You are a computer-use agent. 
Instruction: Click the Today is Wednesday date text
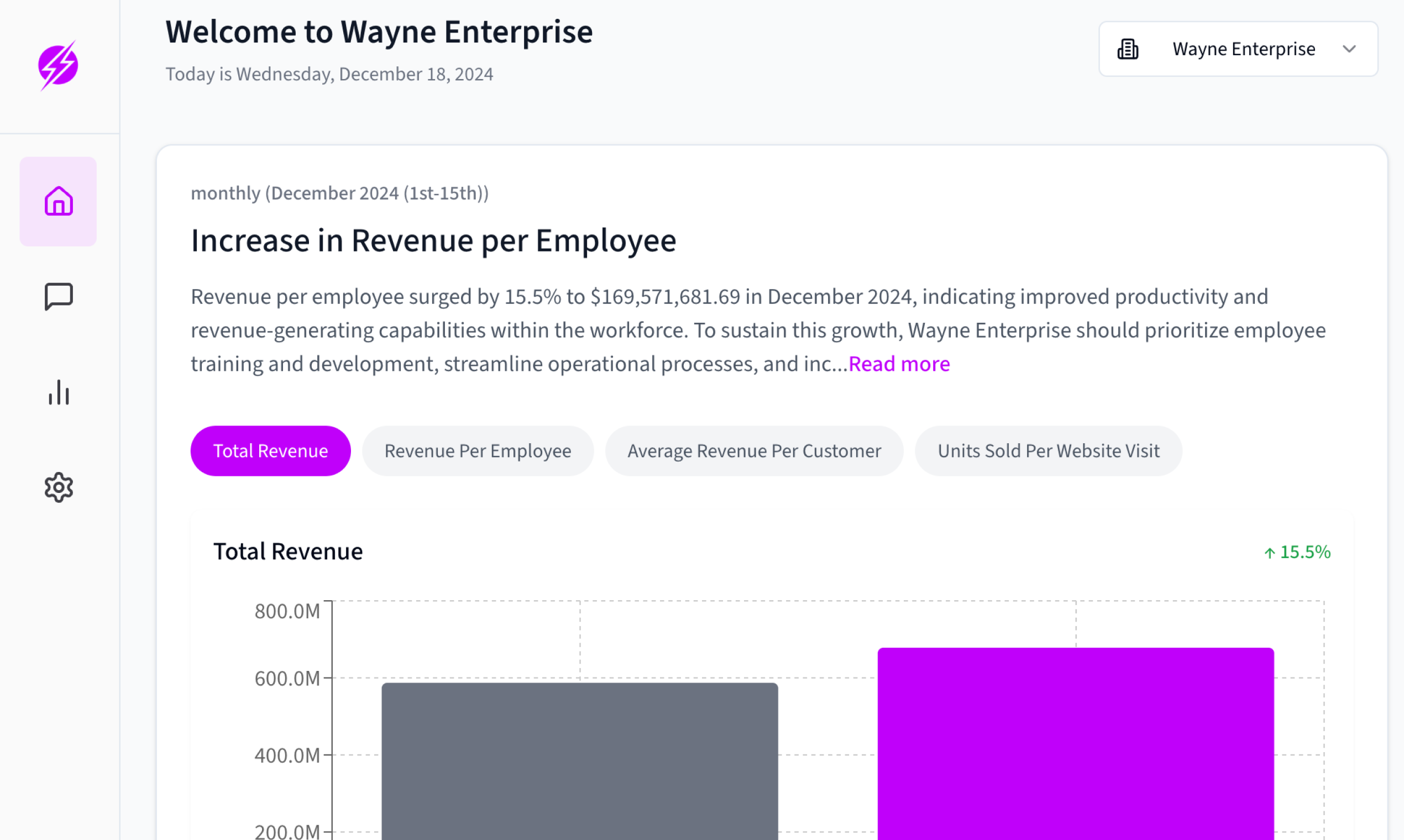(x=329, y=74)
